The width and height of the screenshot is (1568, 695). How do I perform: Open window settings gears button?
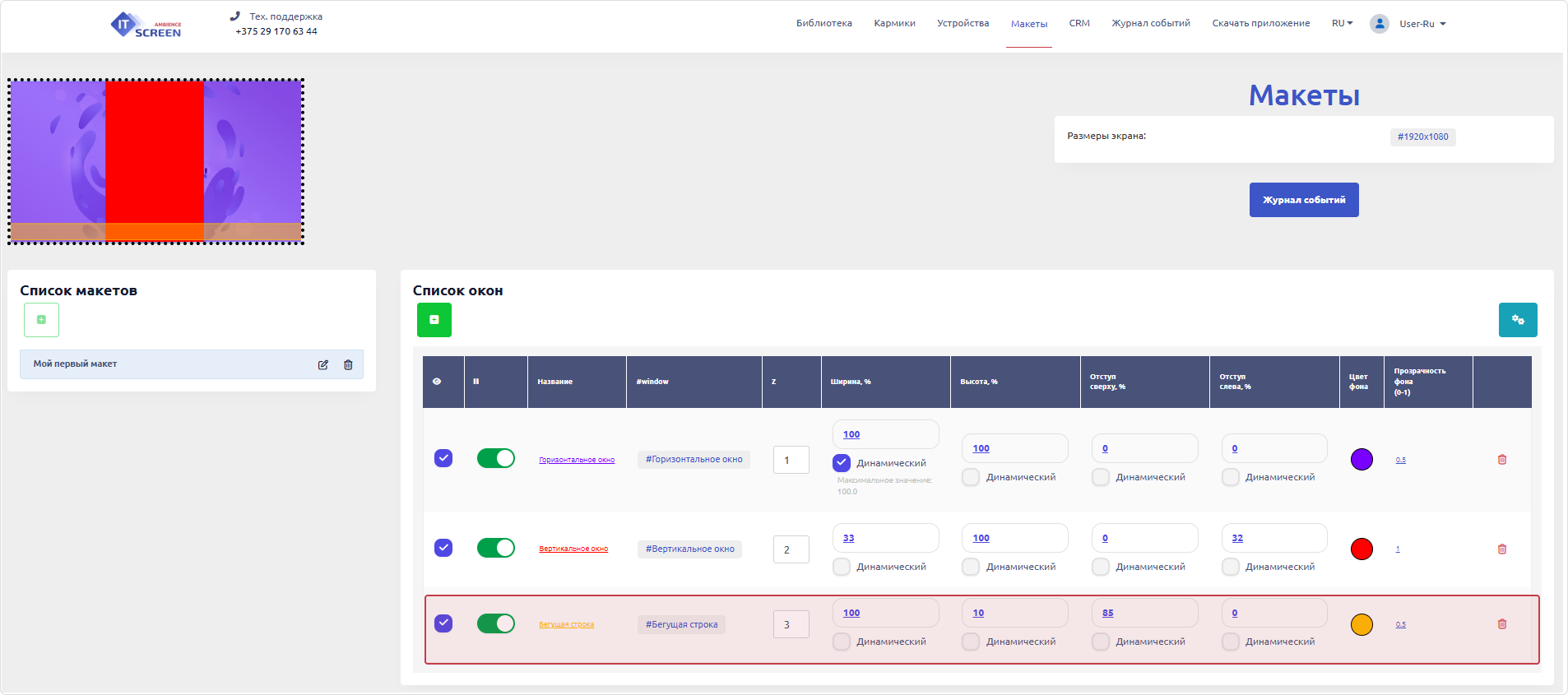(1517, 320)
